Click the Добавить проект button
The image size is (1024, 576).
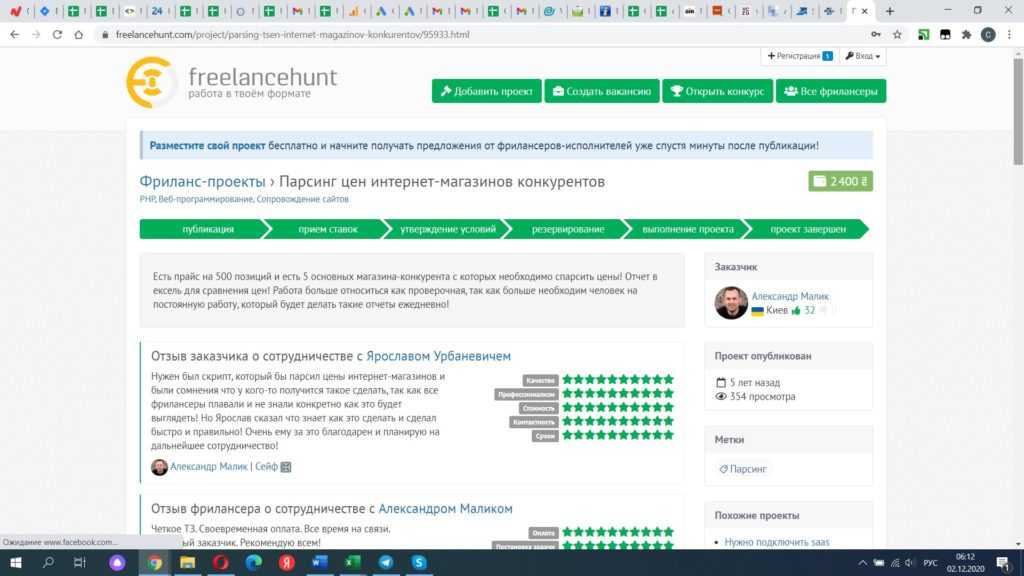487,91
